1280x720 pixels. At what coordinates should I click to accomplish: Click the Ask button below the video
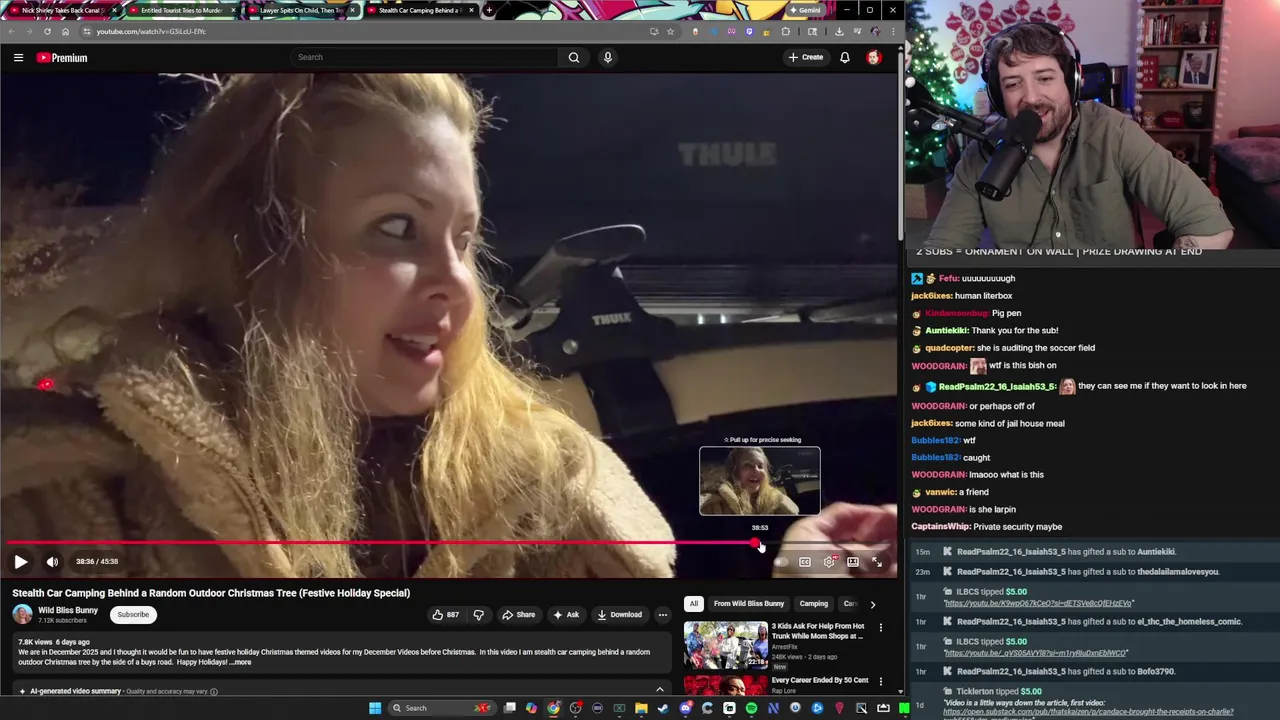point(566,615)
